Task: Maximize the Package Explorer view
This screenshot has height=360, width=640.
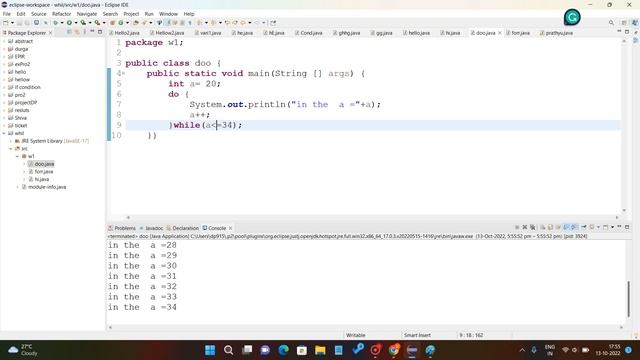Action: tap(100, 32)
